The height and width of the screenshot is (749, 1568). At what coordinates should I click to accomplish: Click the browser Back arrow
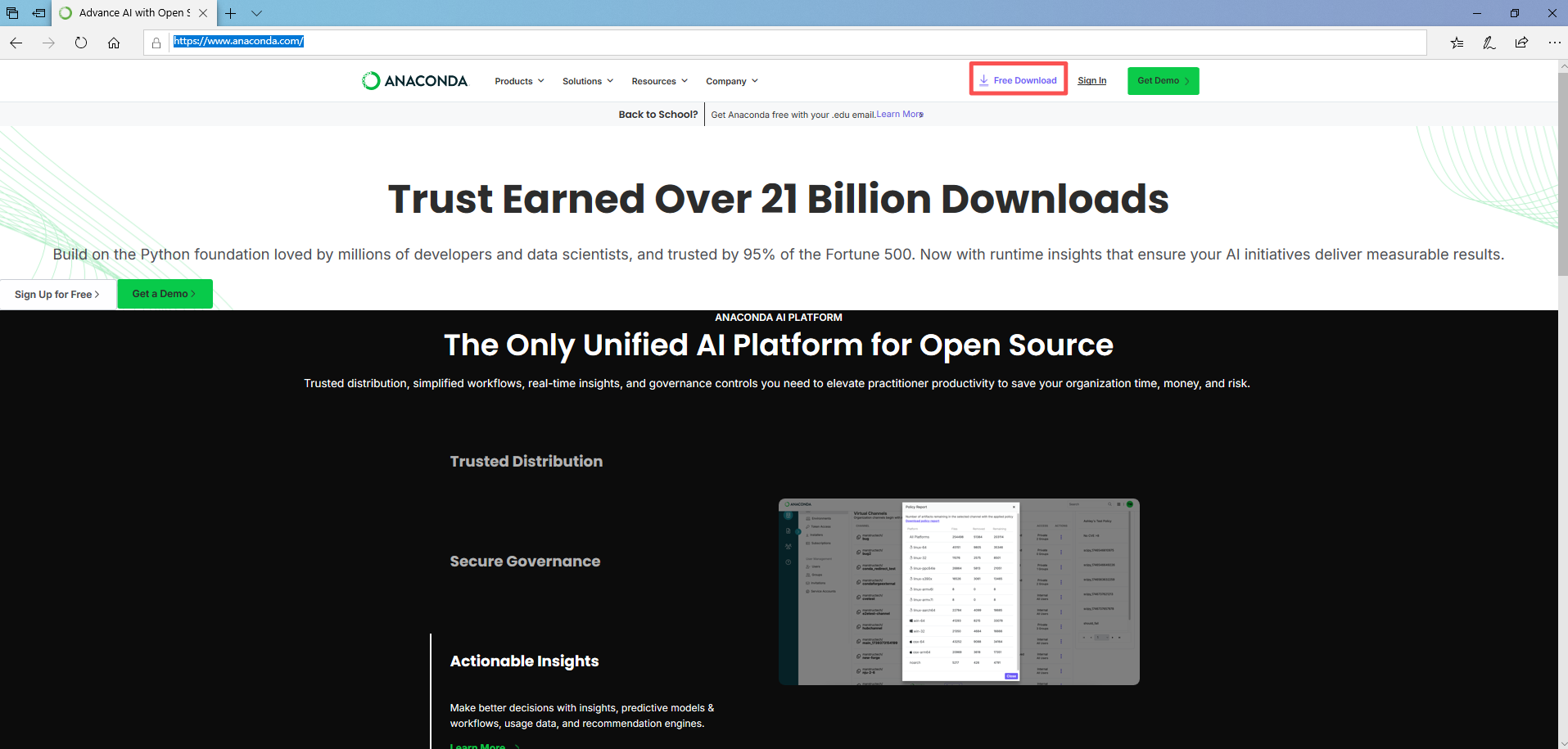[x=16, y=43]
